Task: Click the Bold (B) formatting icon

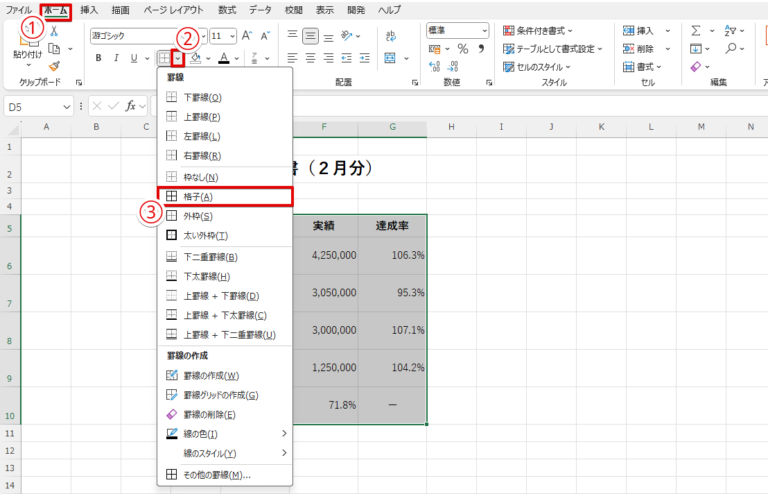Action: coord(99,58)
